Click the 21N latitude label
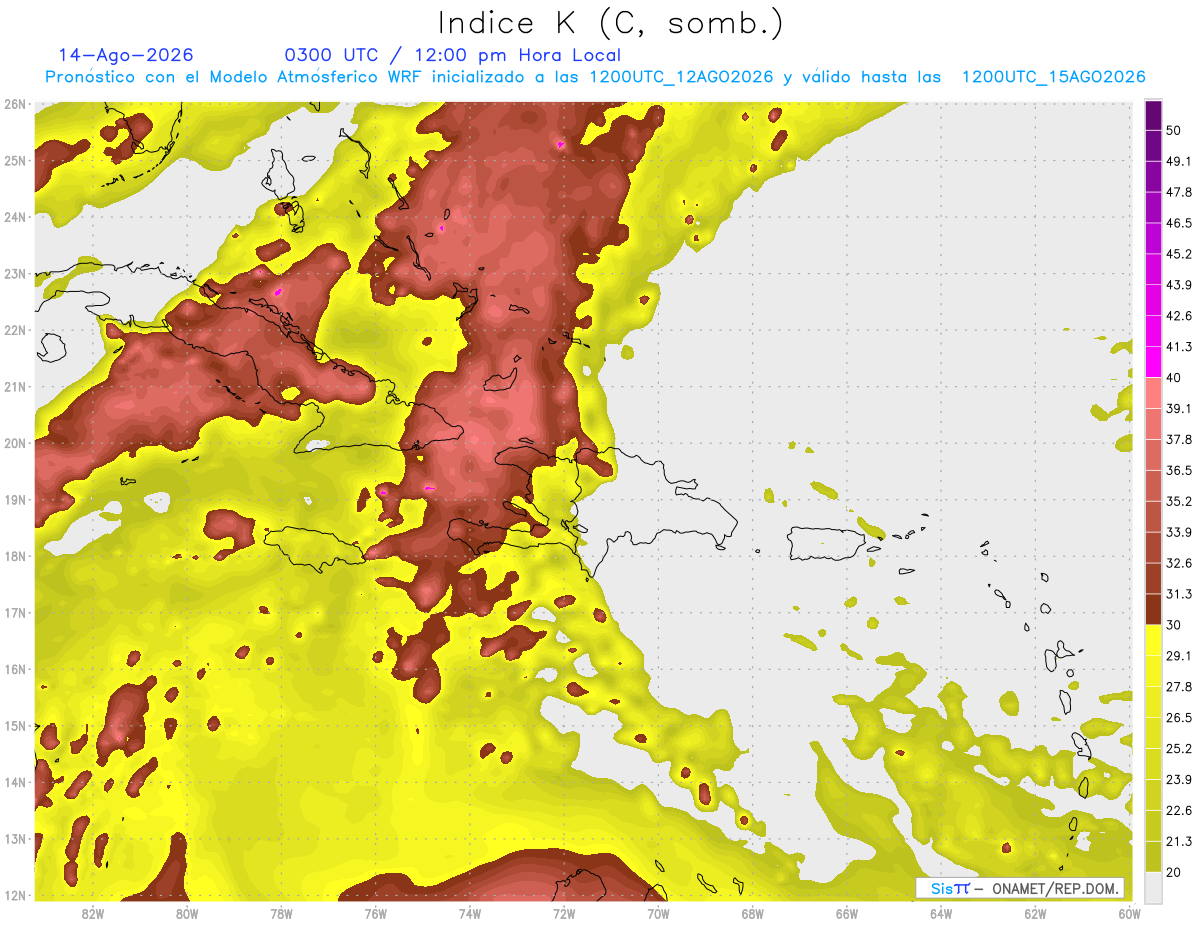1200x927 pixels. coord(14,386)
